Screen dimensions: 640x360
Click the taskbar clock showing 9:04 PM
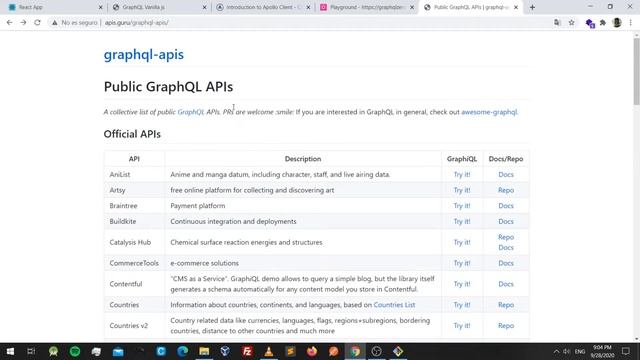(602, 351)
